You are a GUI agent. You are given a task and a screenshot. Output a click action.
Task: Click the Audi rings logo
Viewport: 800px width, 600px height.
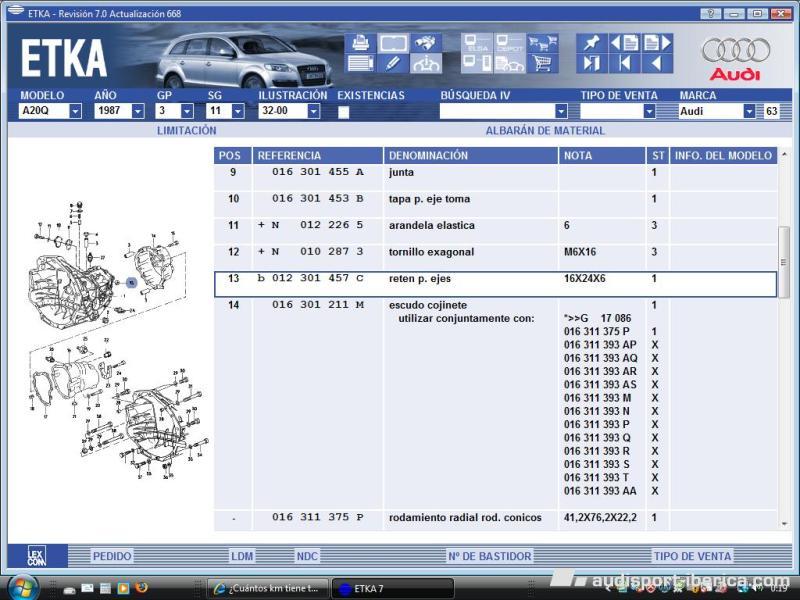pyautogui.click(x=735, y=50)
